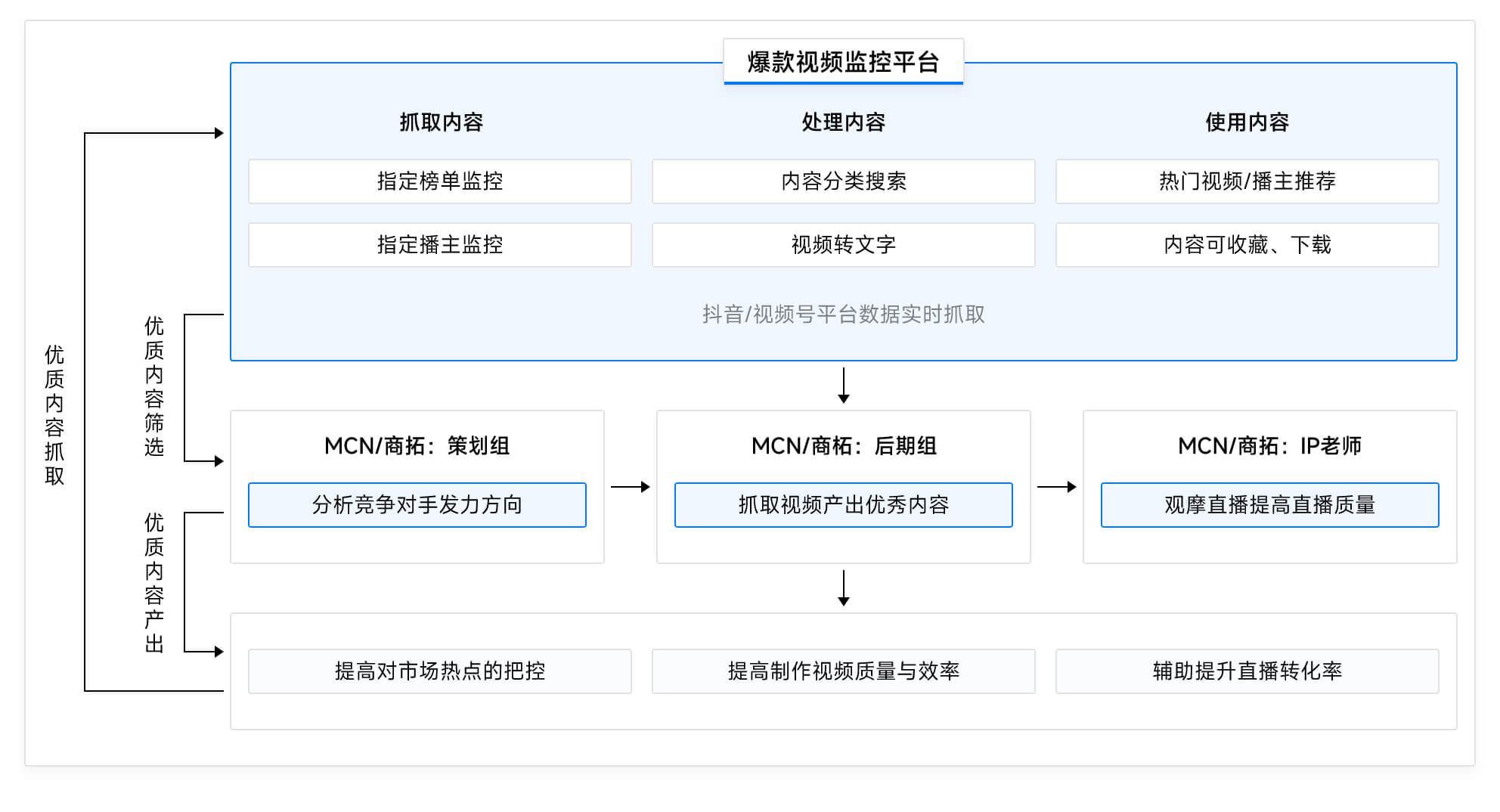Click the 热门视频/播主推荐 box
Viewport: 1500px width, 812px height.
[1247, 181]
